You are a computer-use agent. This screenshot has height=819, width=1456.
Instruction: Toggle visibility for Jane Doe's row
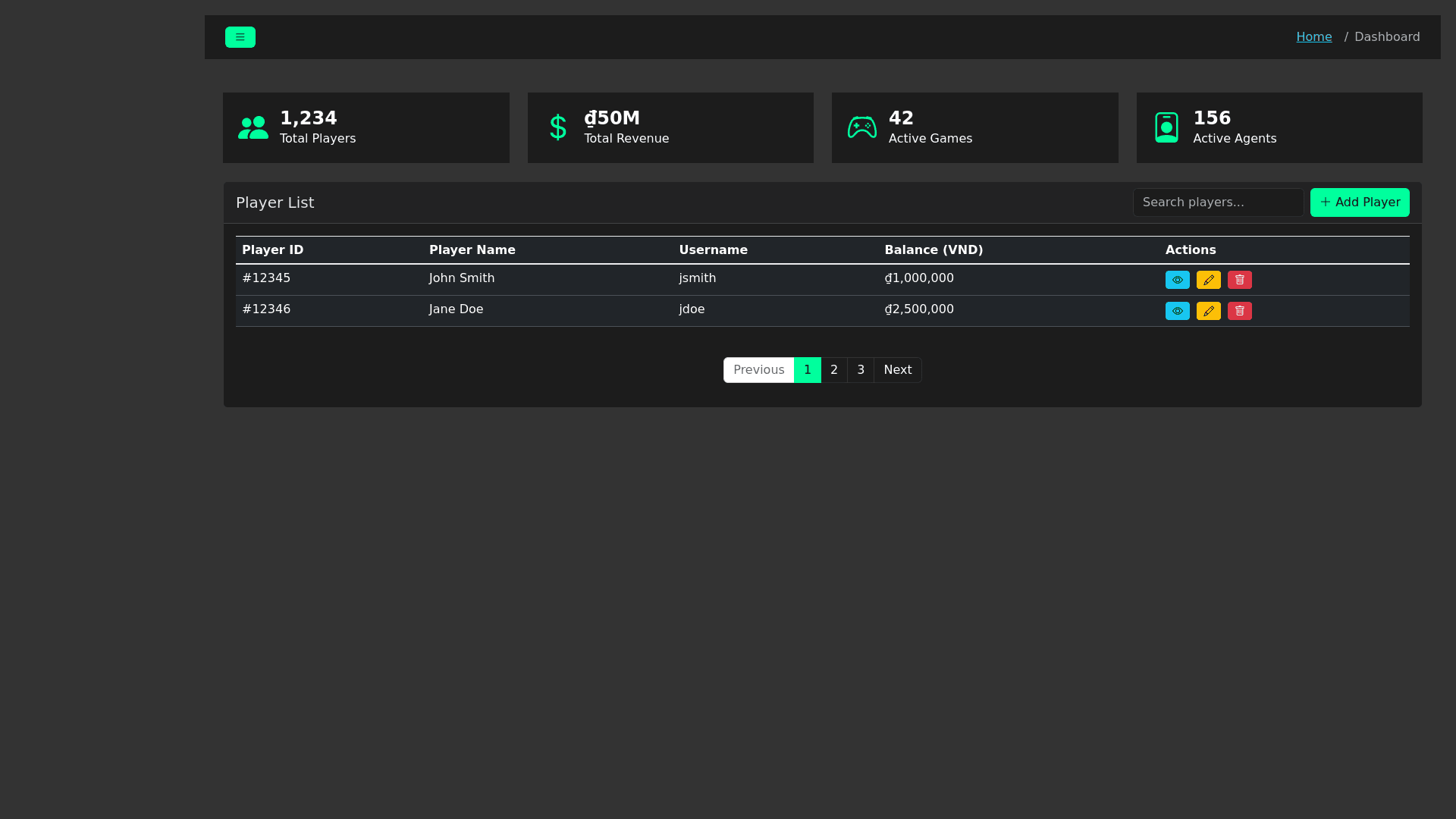pyautogui.click(x=1177, y=310)
